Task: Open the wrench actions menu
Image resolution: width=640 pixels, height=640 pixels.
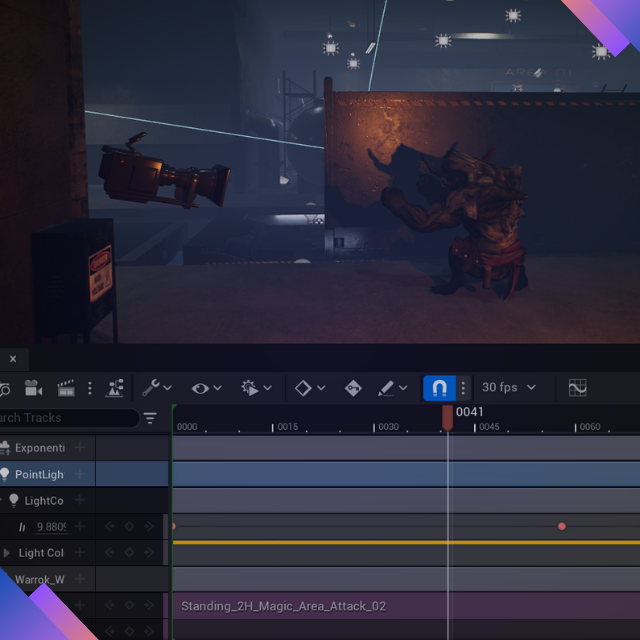Action: click(156, 388)
